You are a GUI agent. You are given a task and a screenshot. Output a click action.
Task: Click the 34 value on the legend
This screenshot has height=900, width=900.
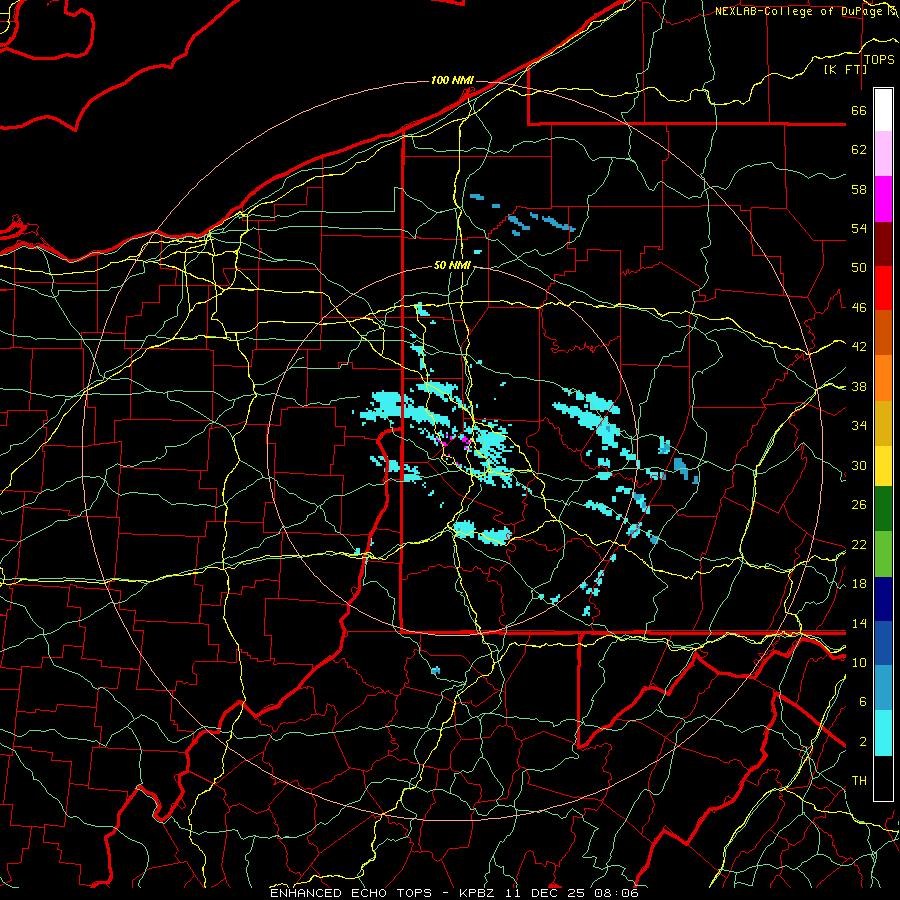[x=859, y=426]
